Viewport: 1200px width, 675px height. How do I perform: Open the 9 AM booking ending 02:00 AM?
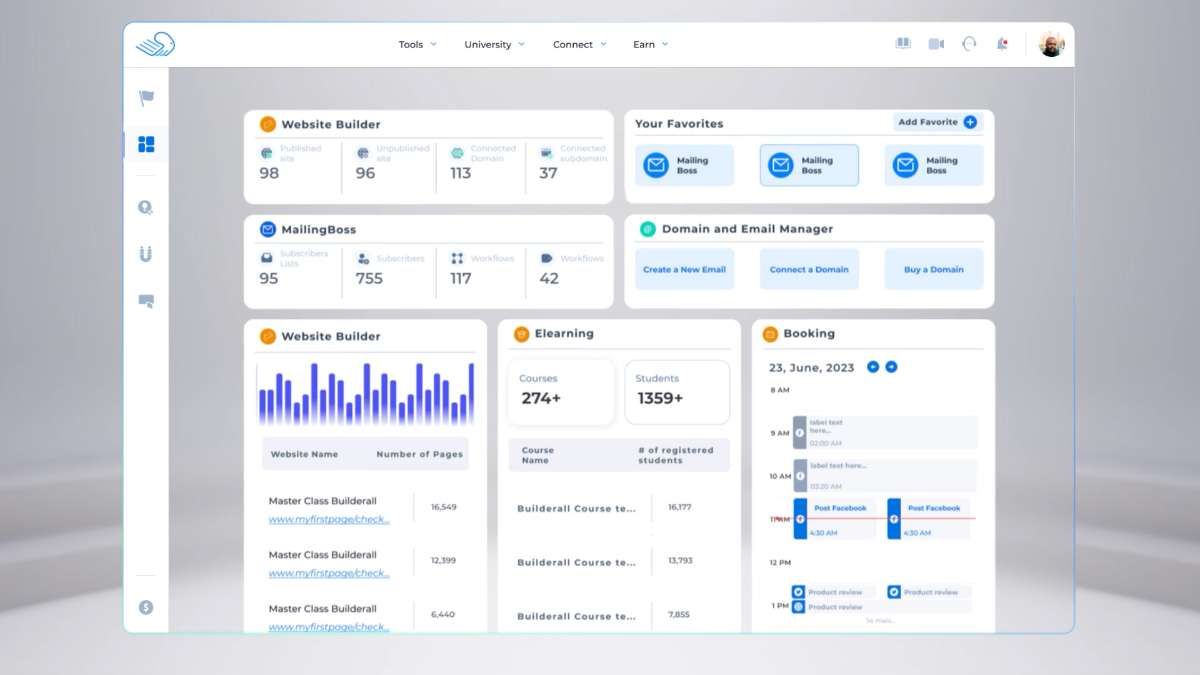point(885,432)
